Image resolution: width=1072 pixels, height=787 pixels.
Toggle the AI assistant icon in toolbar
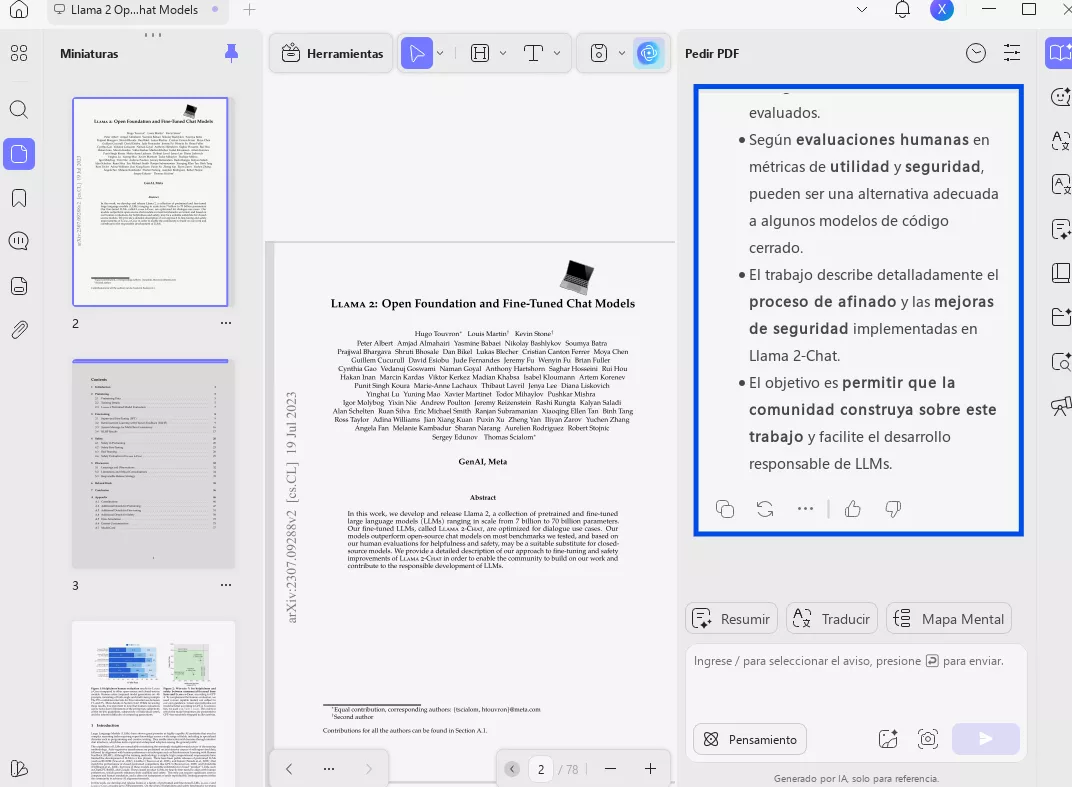click(x=648, y=53)
